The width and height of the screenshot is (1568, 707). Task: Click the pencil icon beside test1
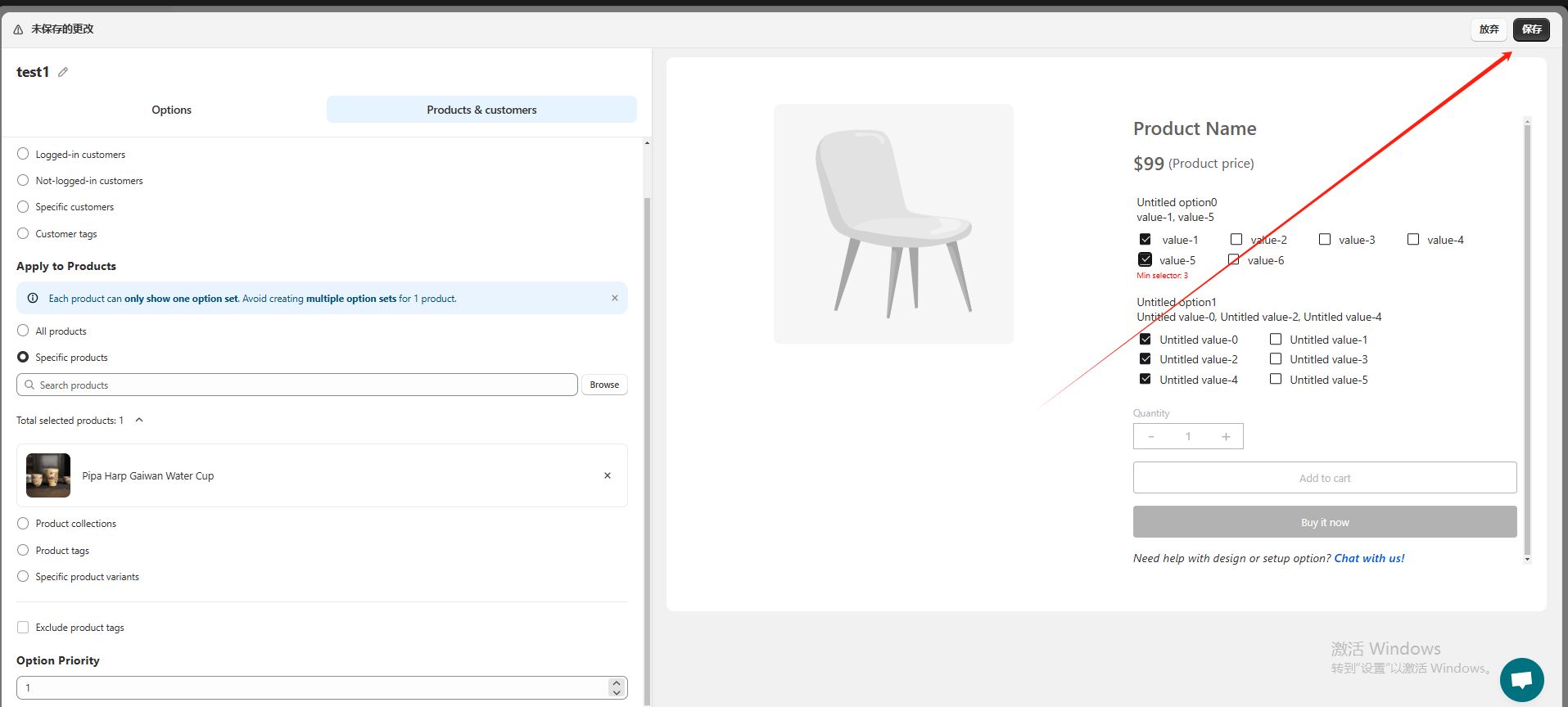coord(63,72)
